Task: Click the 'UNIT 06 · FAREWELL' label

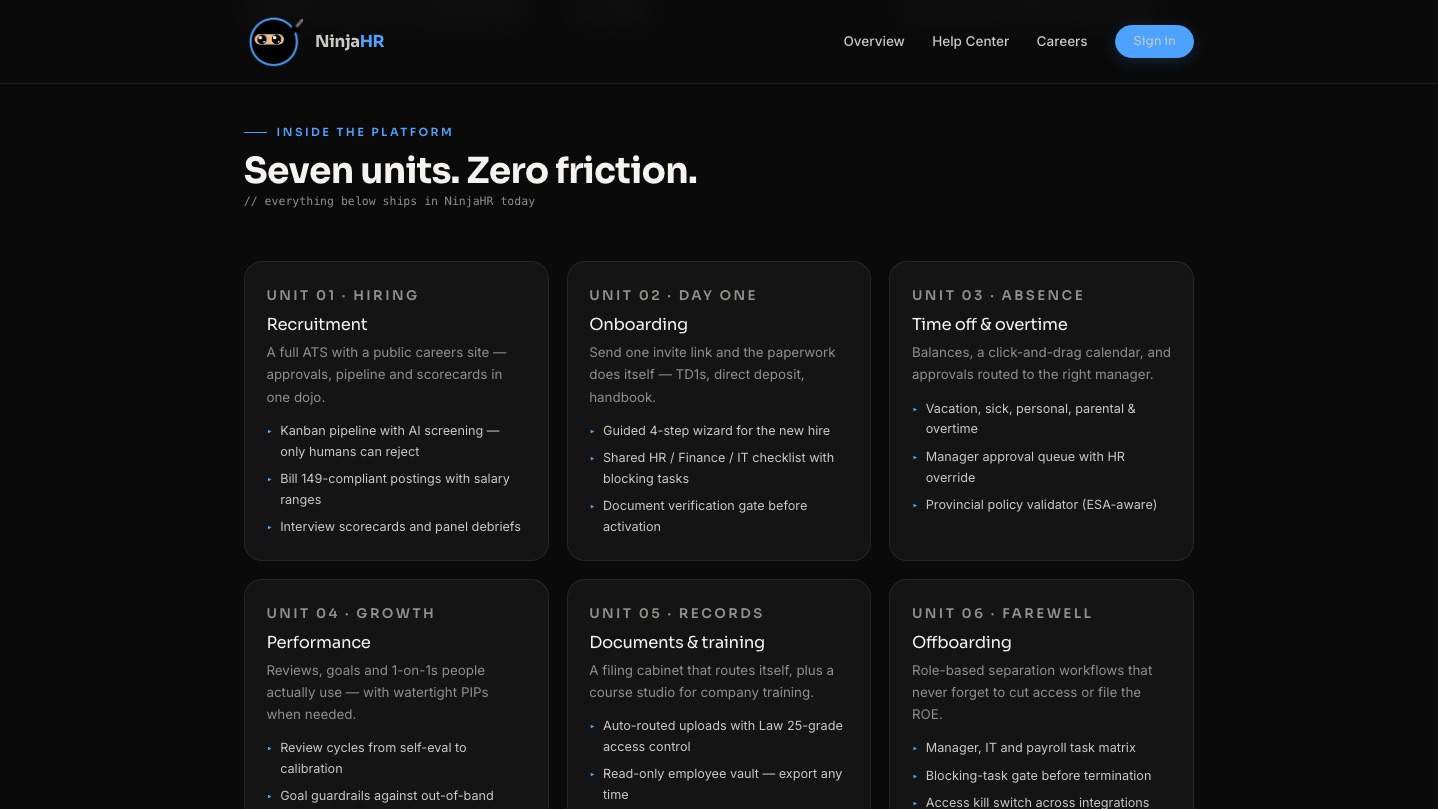Action: [x=1002, y=613]
